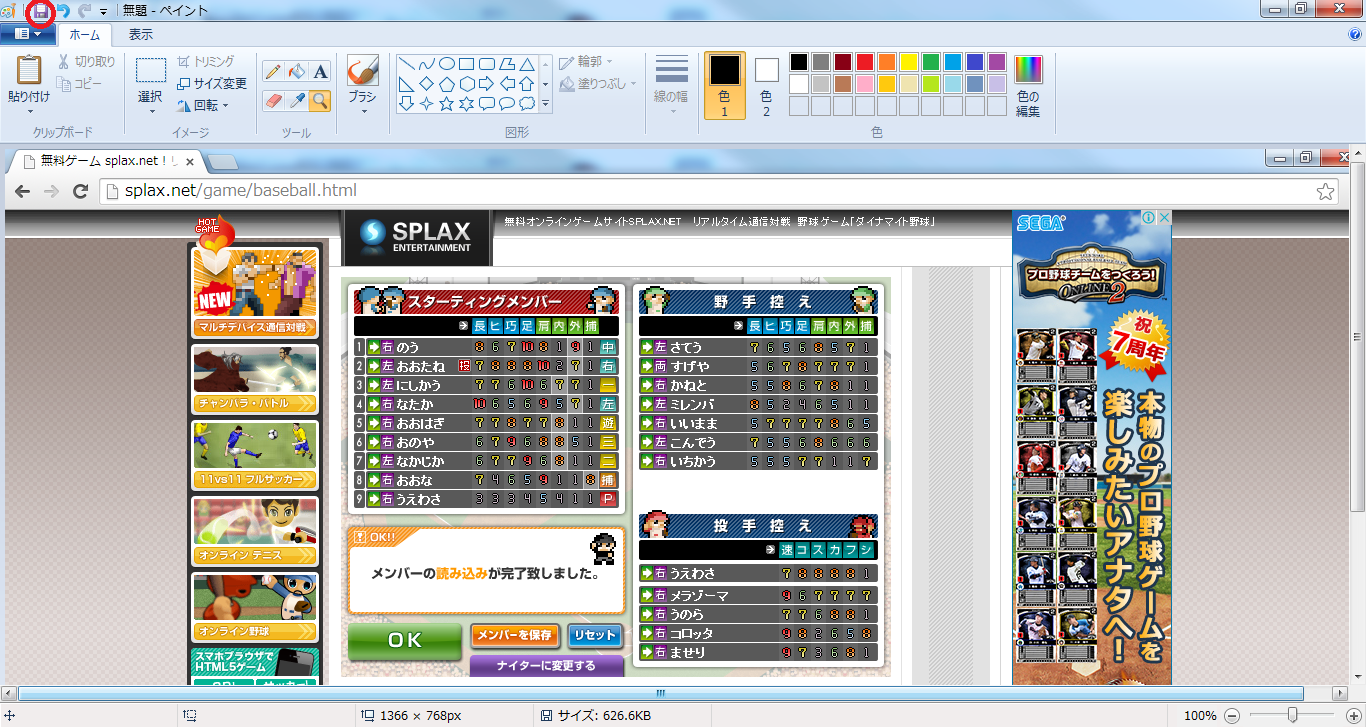Select the Eraser tool
Image resolution: width=1366 pixels, height=727 pixels.
coord(273,100)
